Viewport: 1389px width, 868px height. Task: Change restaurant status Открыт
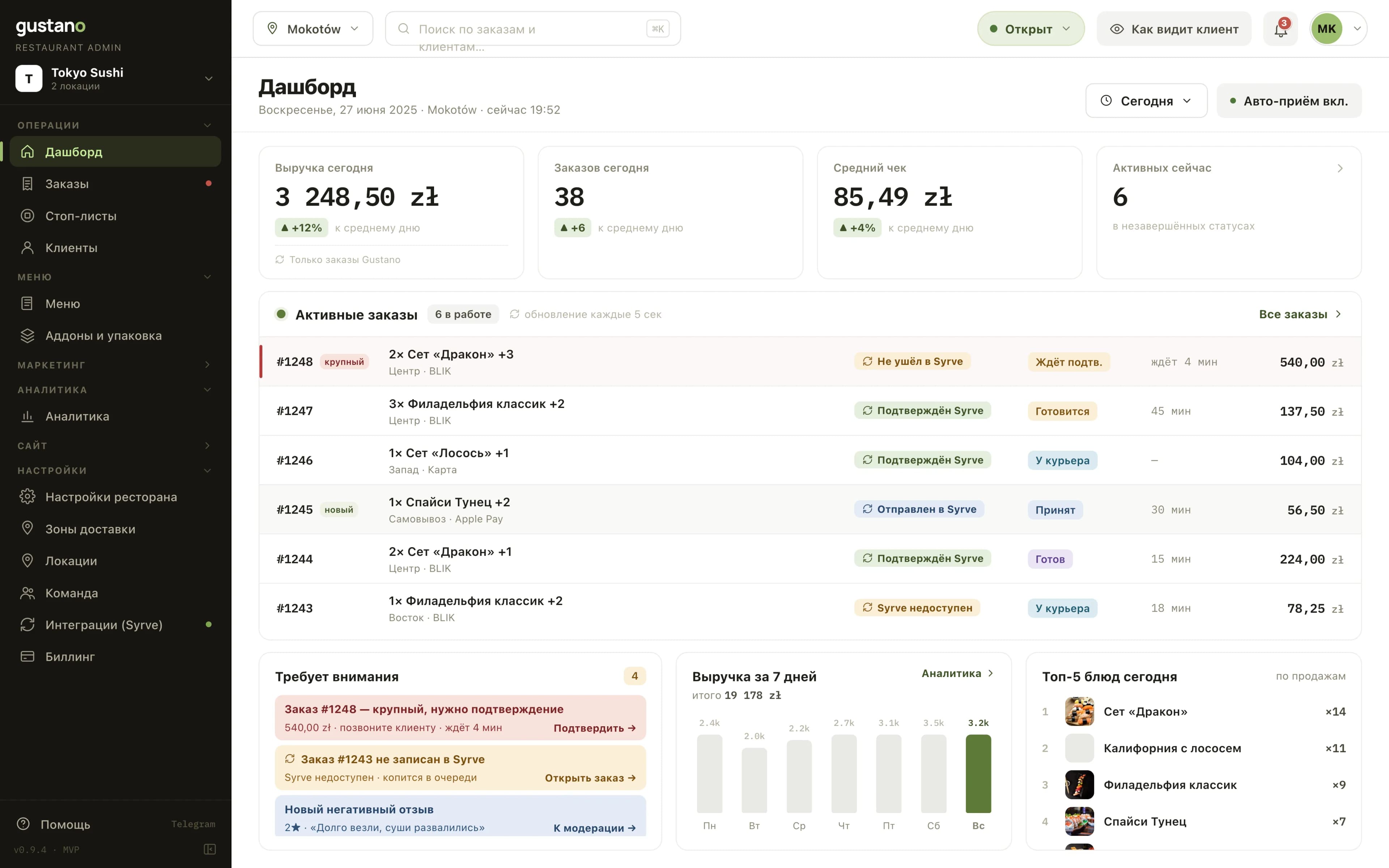coord(1031,29)
